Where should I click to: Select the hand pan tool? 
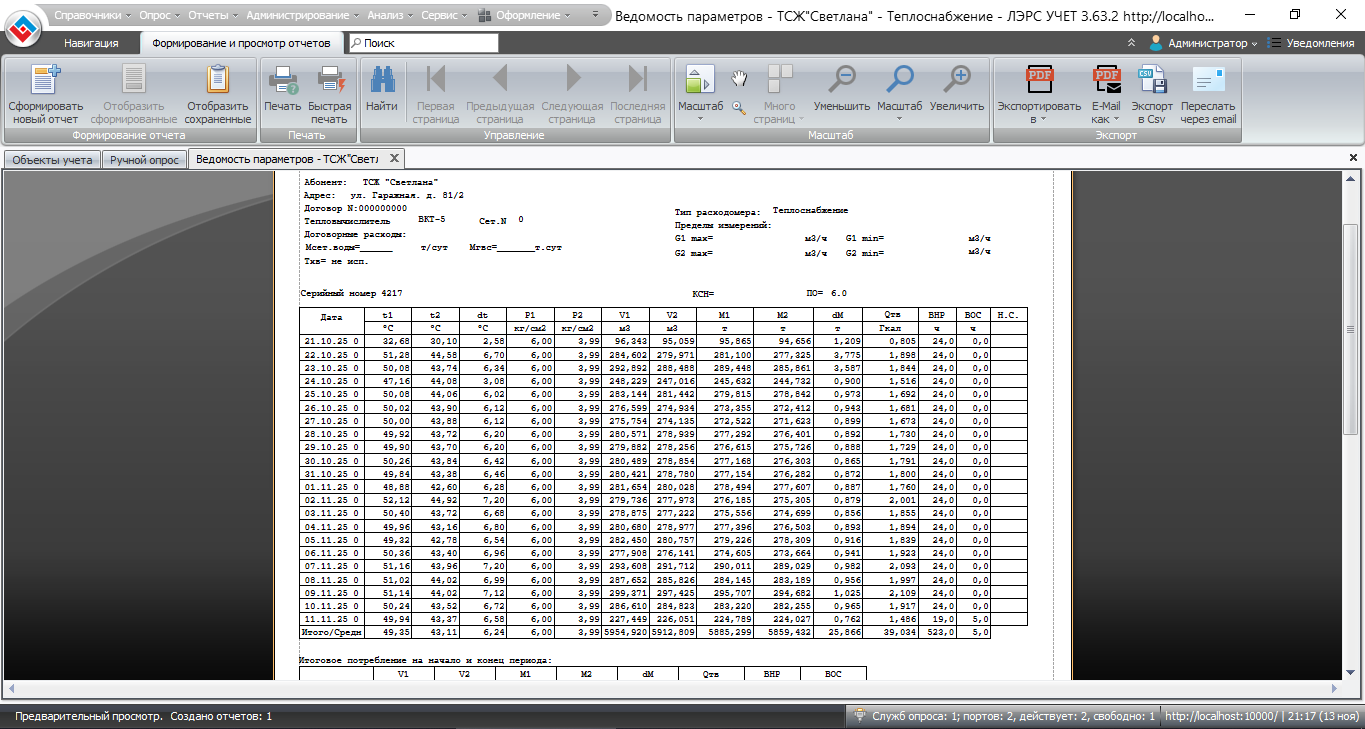pyautogui.click(x=739, y=79)
